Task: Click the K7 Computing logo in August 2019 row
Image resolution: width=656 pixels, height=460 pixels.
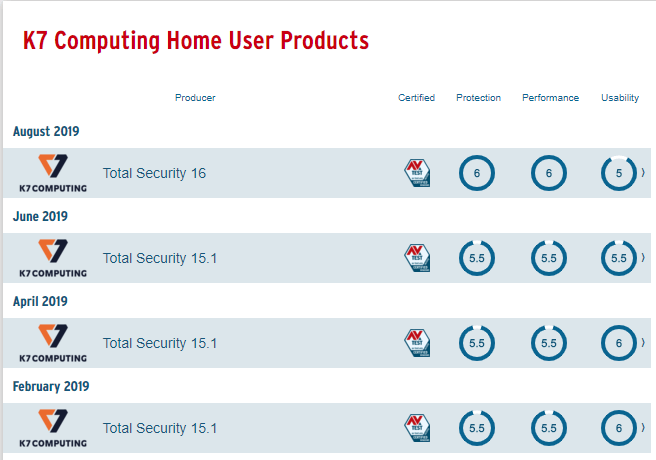Action: click(x=53, y=173)
